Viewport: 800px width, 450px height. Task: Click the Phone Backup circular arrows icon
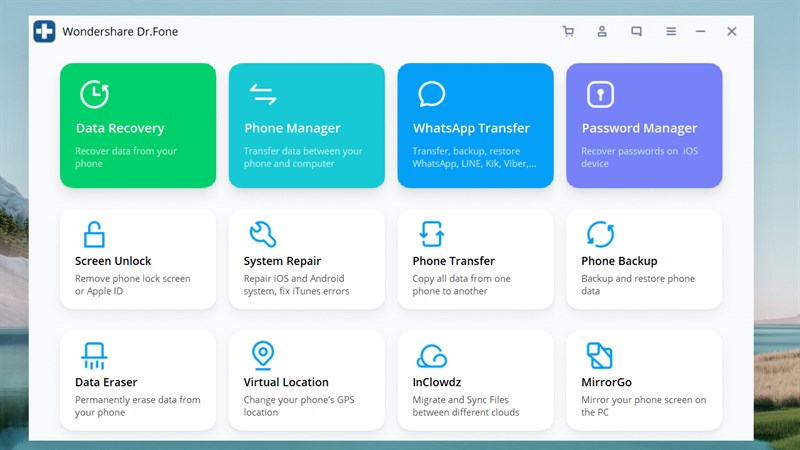(601, 234)
